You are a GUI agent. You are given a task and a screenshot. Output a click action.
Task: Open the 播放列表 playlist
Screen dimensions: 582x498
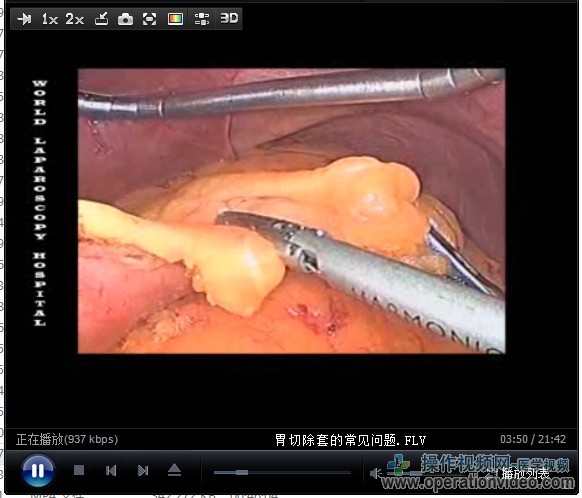click(525, 473)
